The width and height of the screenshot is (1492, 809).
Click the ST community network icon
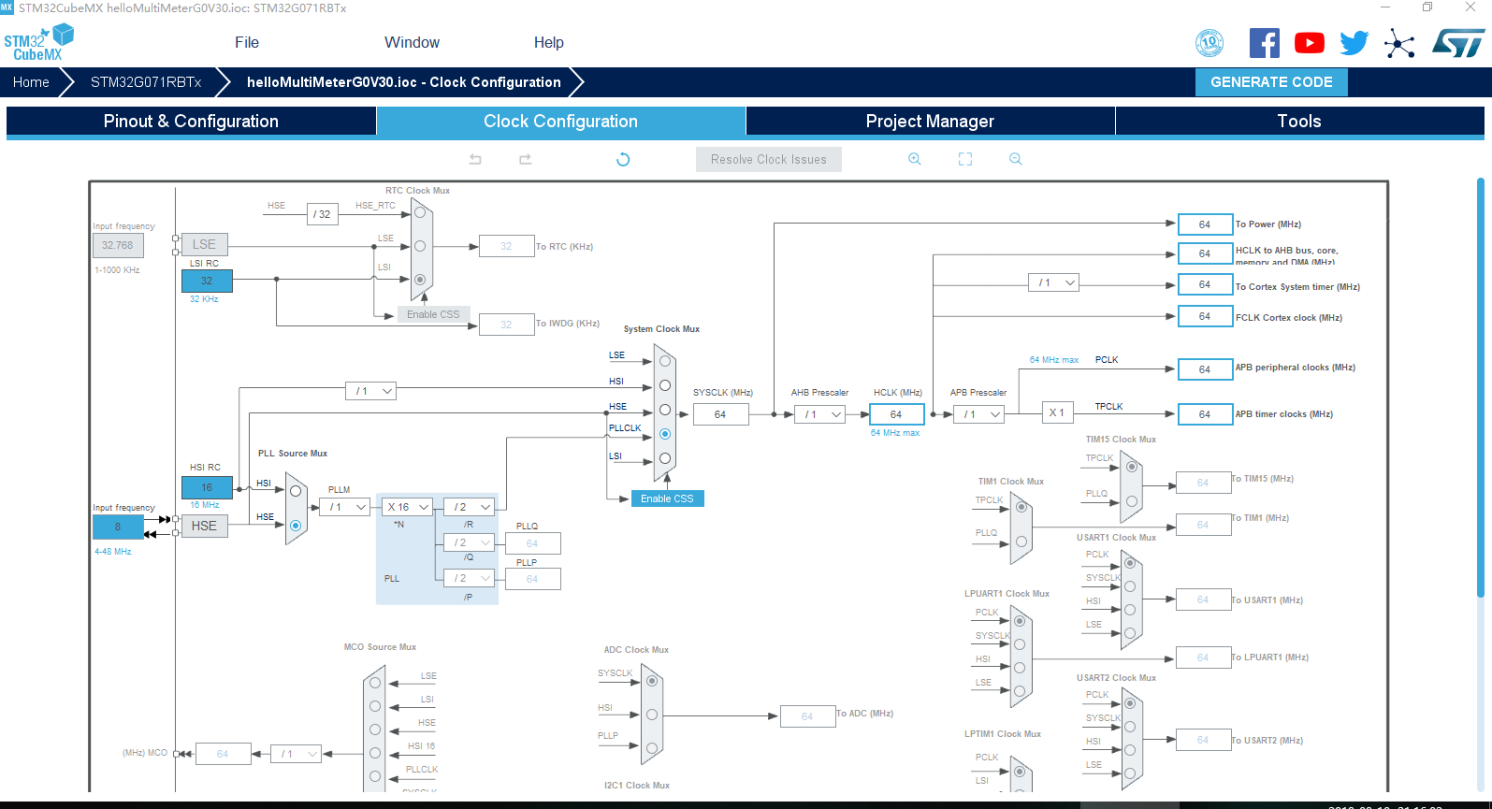(x=1399, y=42)
